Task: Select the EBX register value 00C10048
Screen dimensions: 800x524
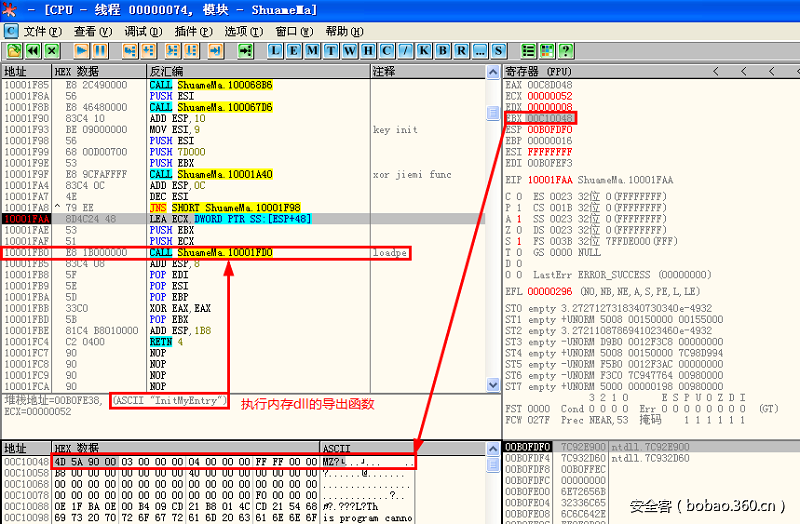Action: tap(550, 118)
